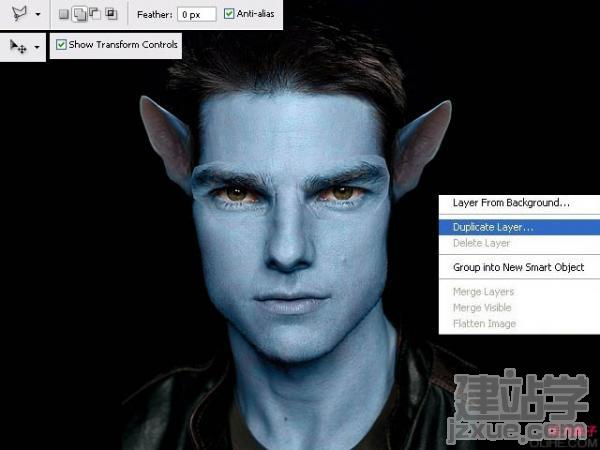Click the Feather value input field

197,15
